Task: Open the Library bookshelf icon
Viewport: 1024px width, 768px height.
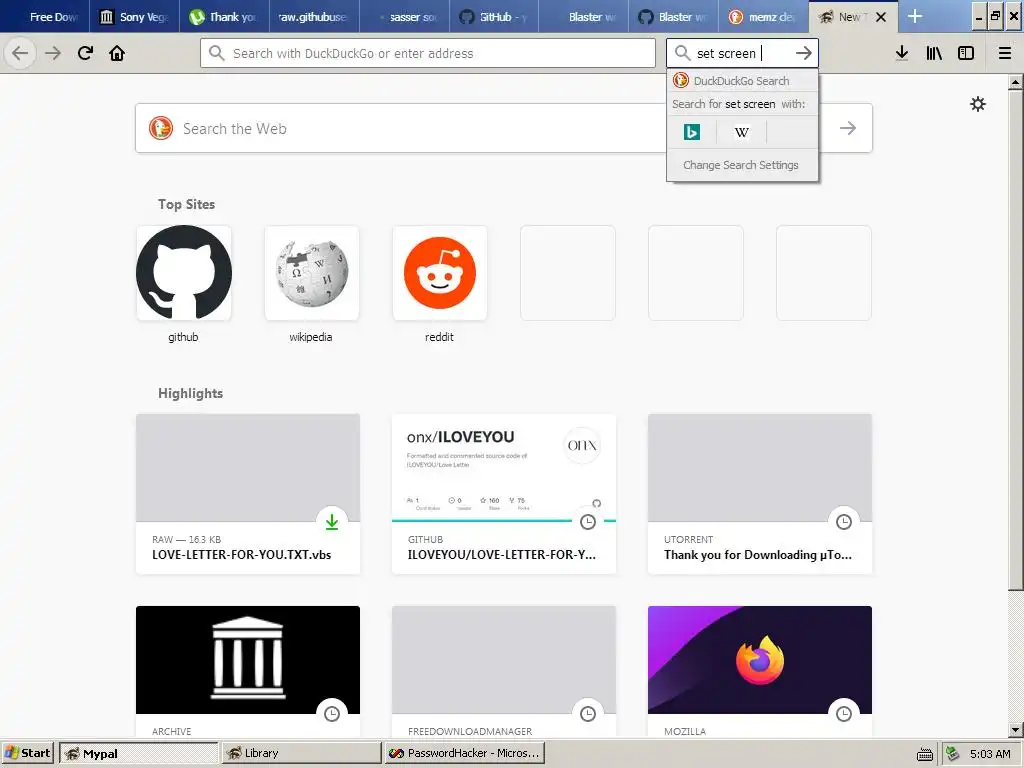Action: click(934, 53)
